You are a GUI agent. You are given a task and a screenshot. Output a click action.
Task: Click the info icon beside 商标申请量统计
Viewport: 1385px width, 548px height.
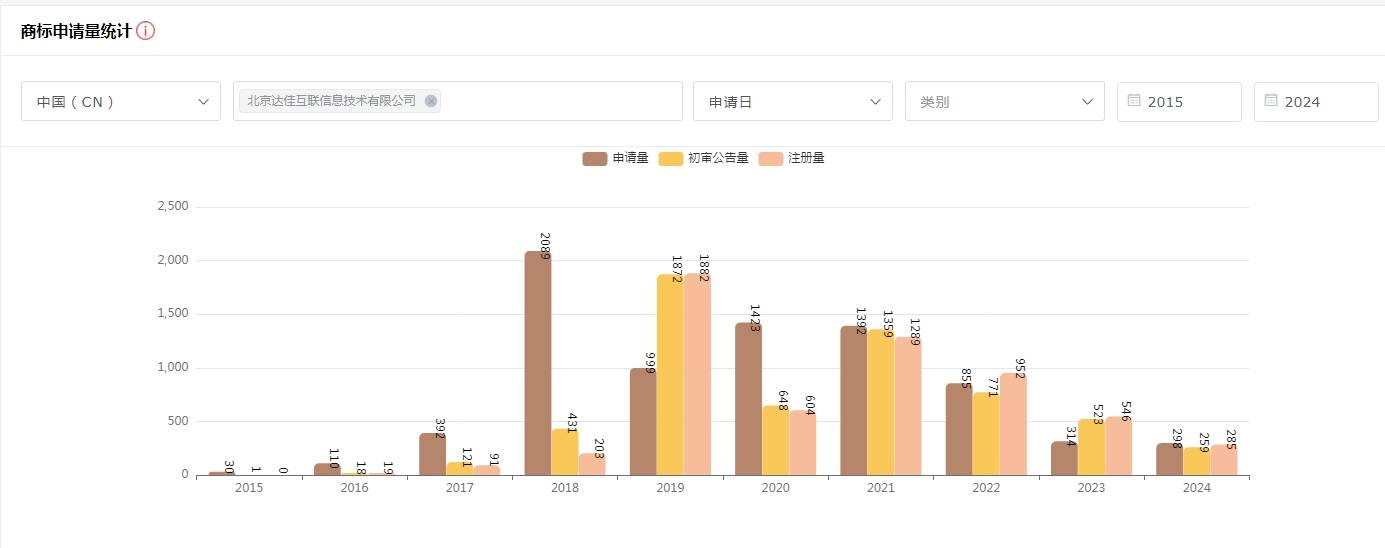coord(146,31)
